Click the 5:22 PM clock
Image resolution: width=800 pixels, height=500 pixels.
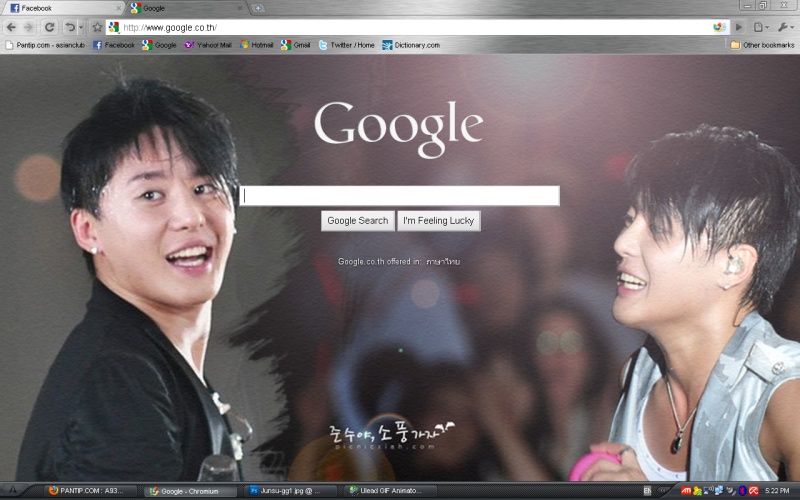coord(777,491)
